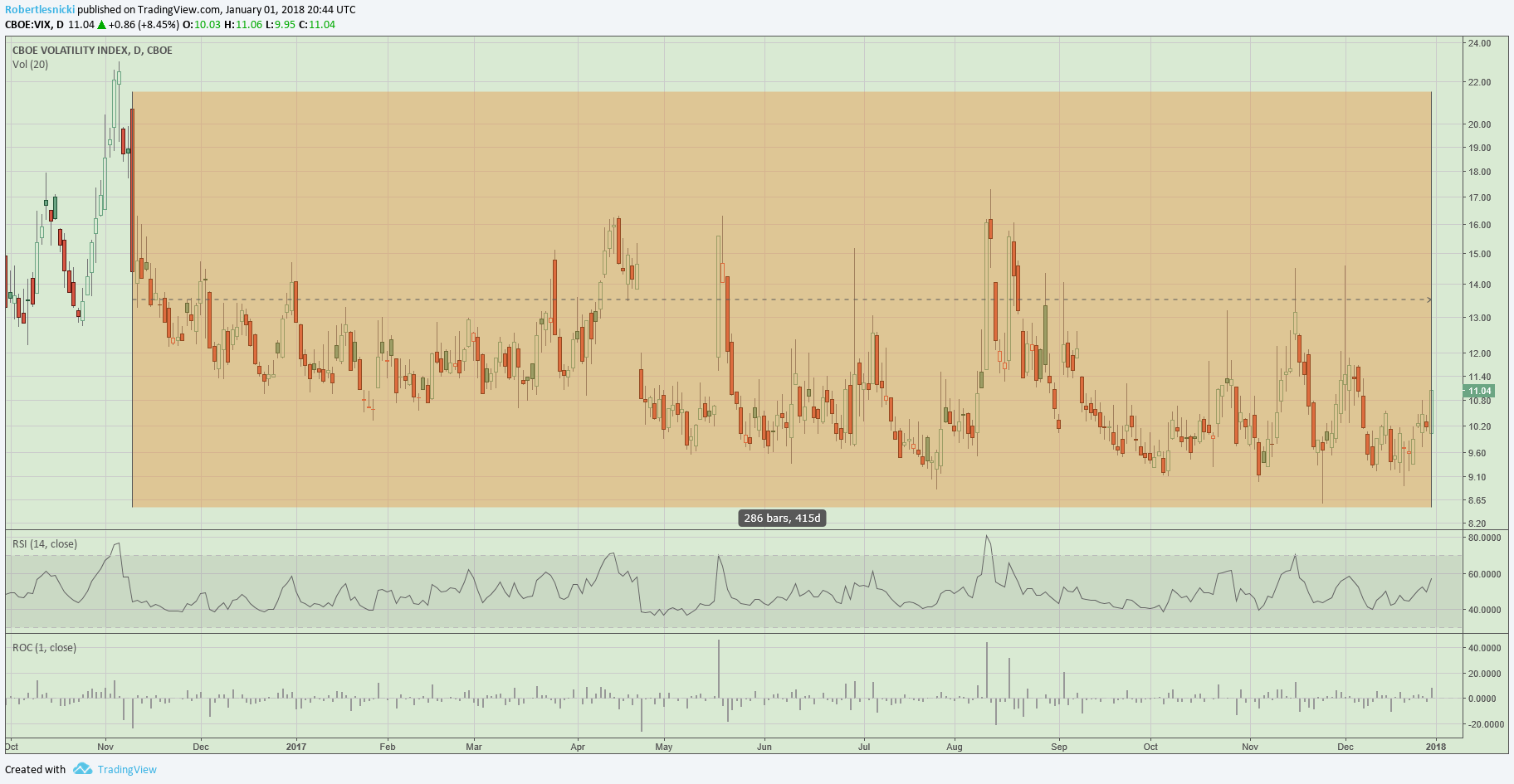Click the 0.0000 ROC axis label
This screenshot has width=1514, height=784.
point(1482,699)
